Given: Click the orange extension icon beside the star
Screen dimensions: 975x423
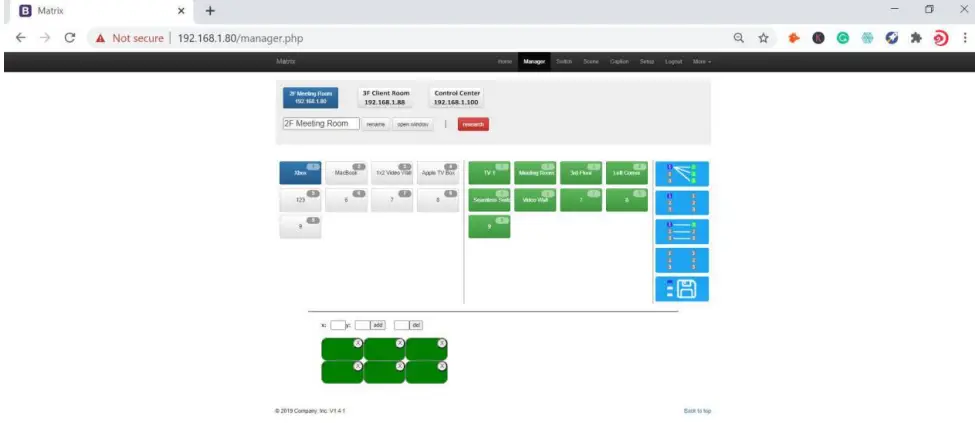Looking at the screenshot, I should coord(794,38).
